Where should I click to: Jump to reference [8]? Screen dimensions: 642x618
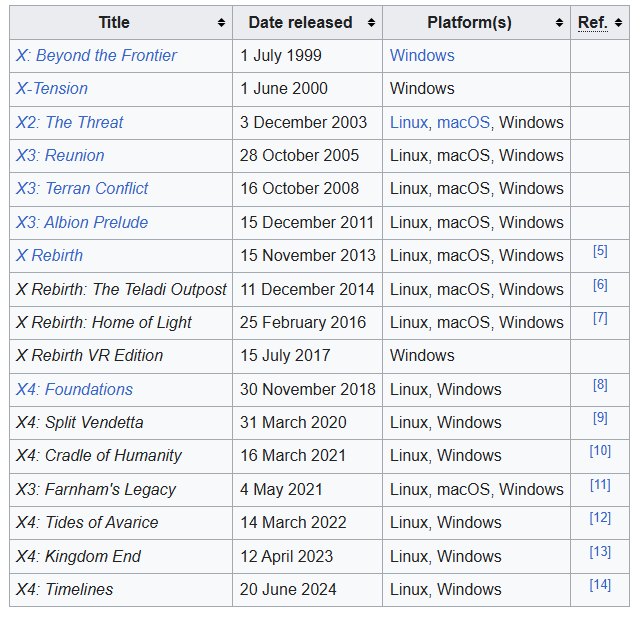click(600, 385)
